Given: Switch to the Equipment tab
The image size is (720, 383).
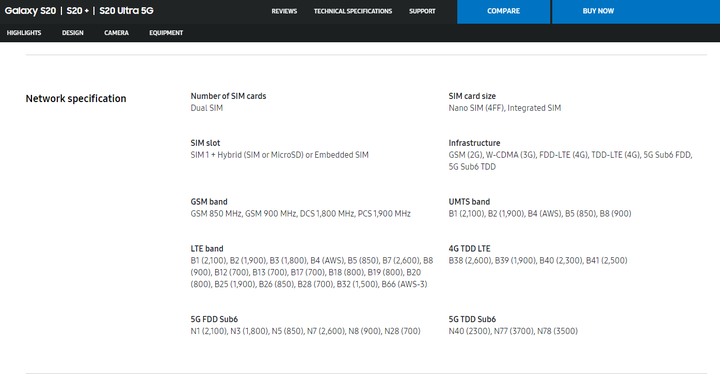Looking at the screenshot, I should click(x=166, y=33).
